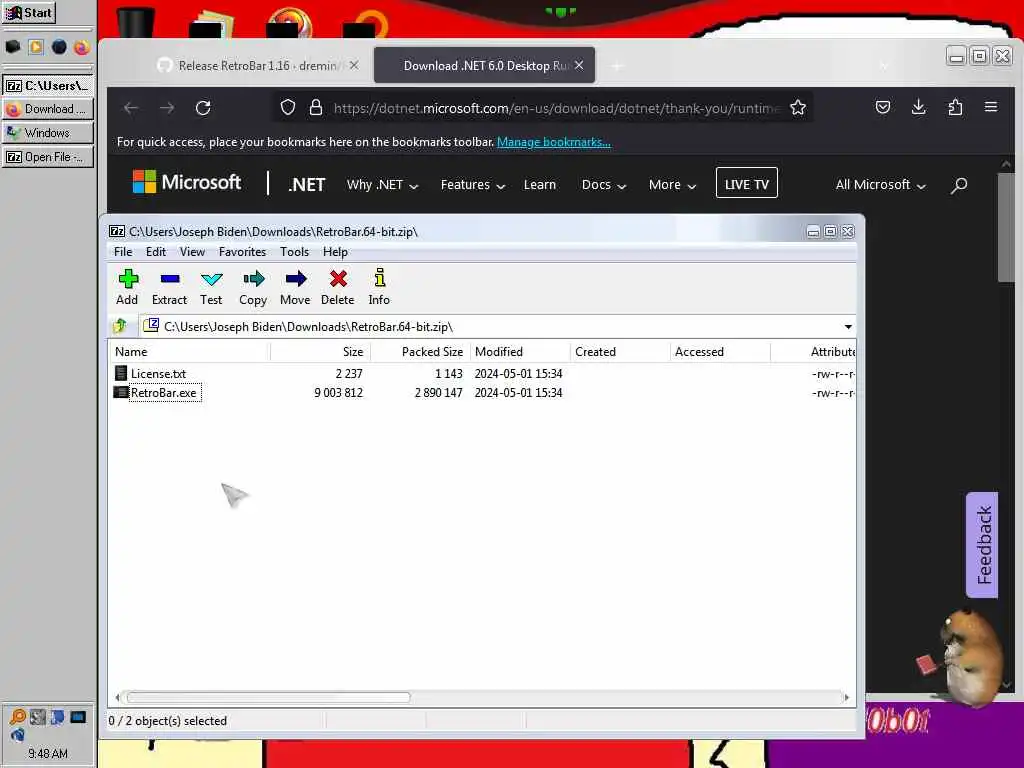
Task: Close the Release RetroBar tab
Action: point(353,65)
